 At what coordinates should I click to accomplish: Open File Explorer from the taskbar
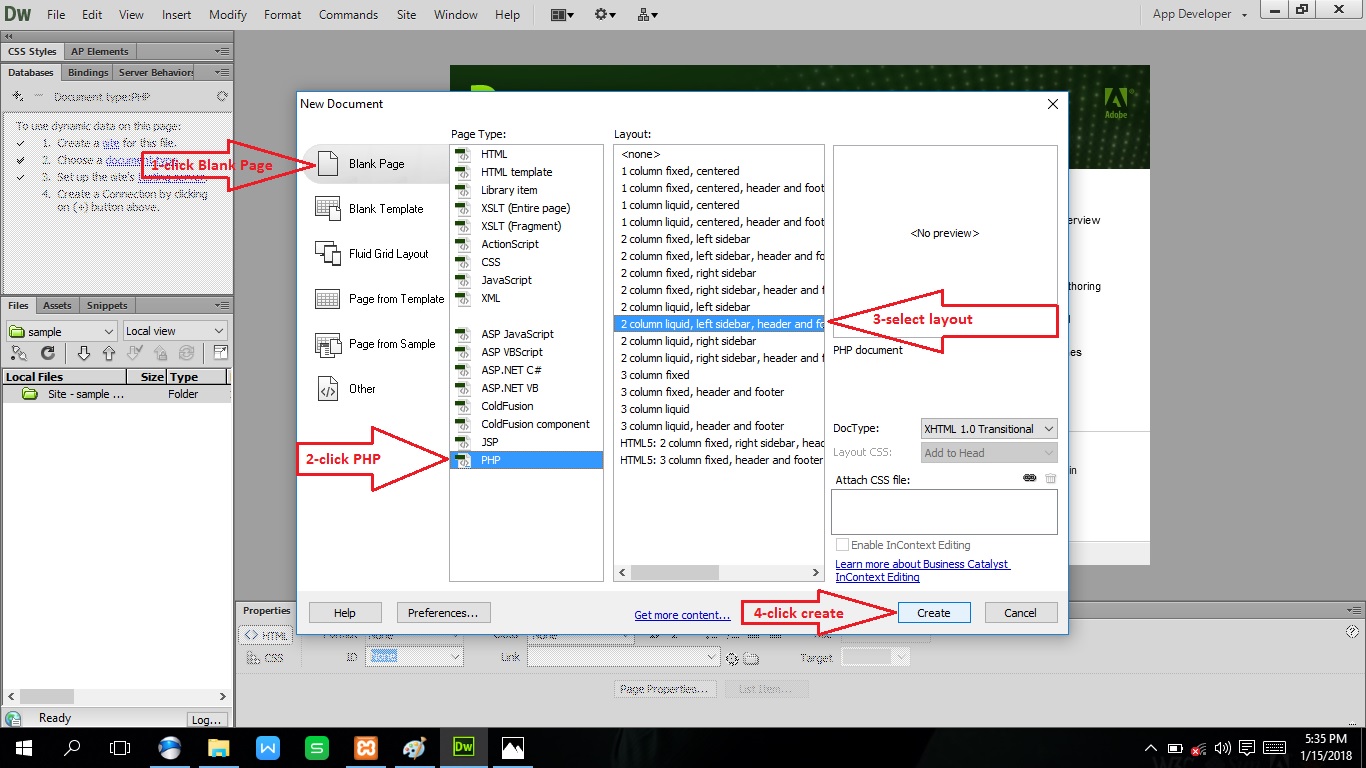(x=219, y=747)
